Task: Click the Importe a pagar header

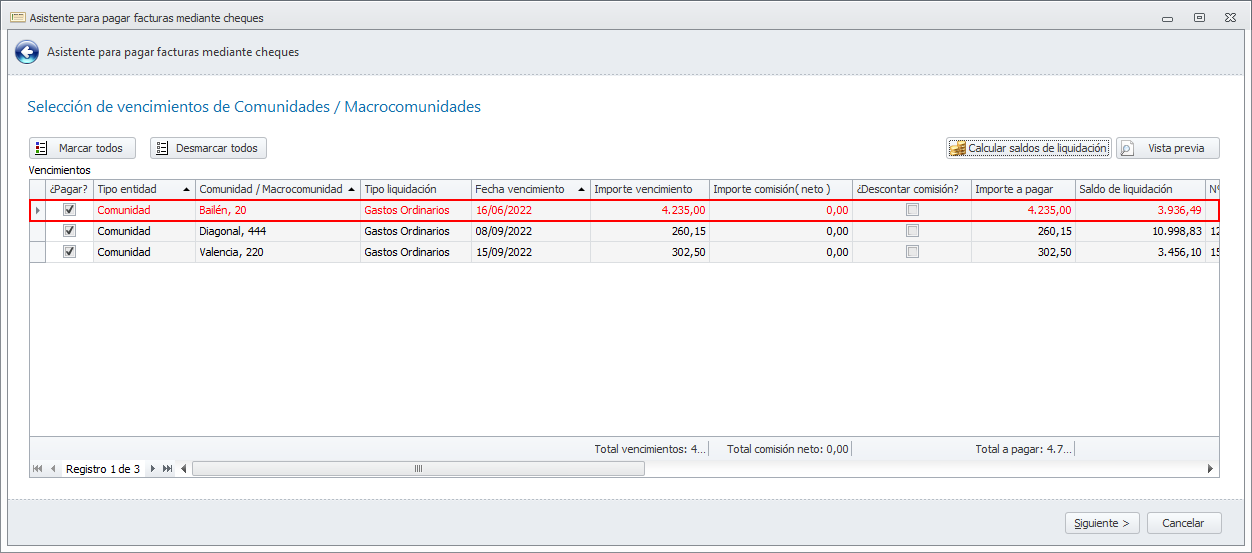Action: tap(1023, 189)
